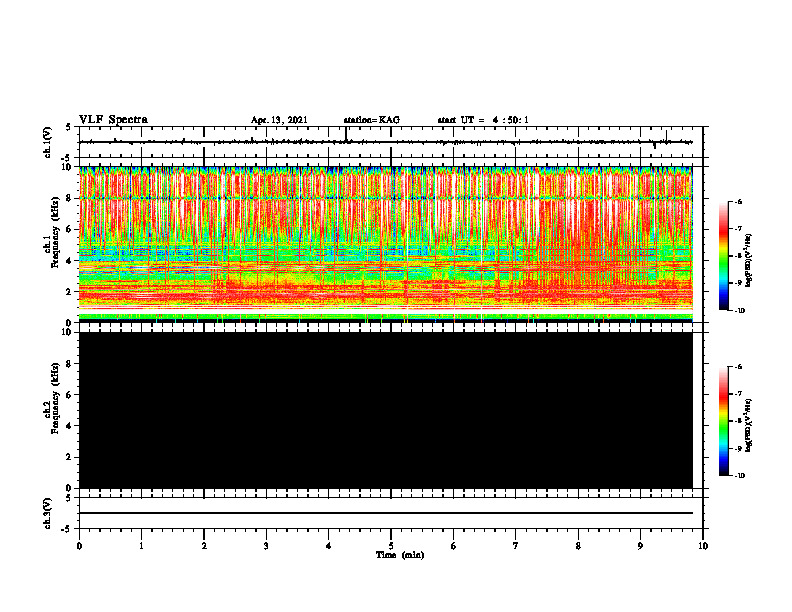Click the flat ch.3 voltage trace

pyautogui.click(x=386, y=513)
